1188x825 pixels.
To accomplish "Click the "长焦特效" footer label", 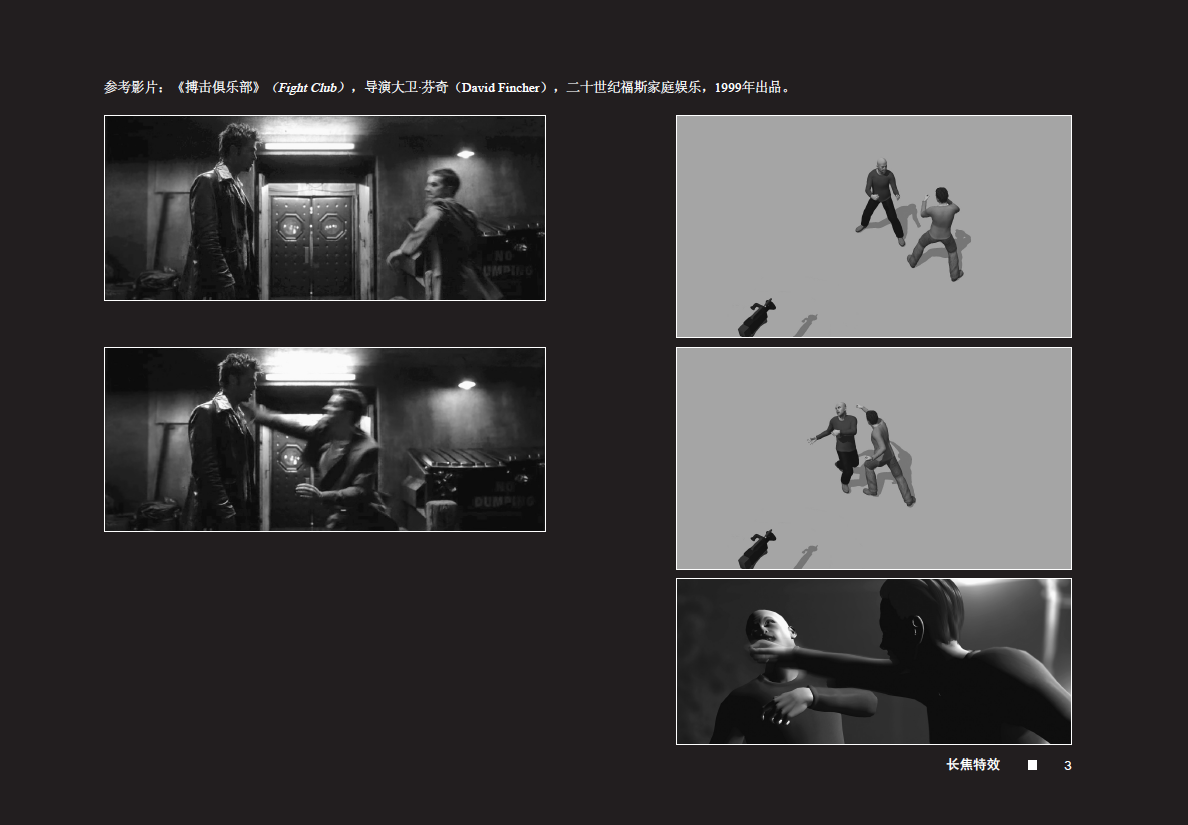I will (x=973, y=765).
